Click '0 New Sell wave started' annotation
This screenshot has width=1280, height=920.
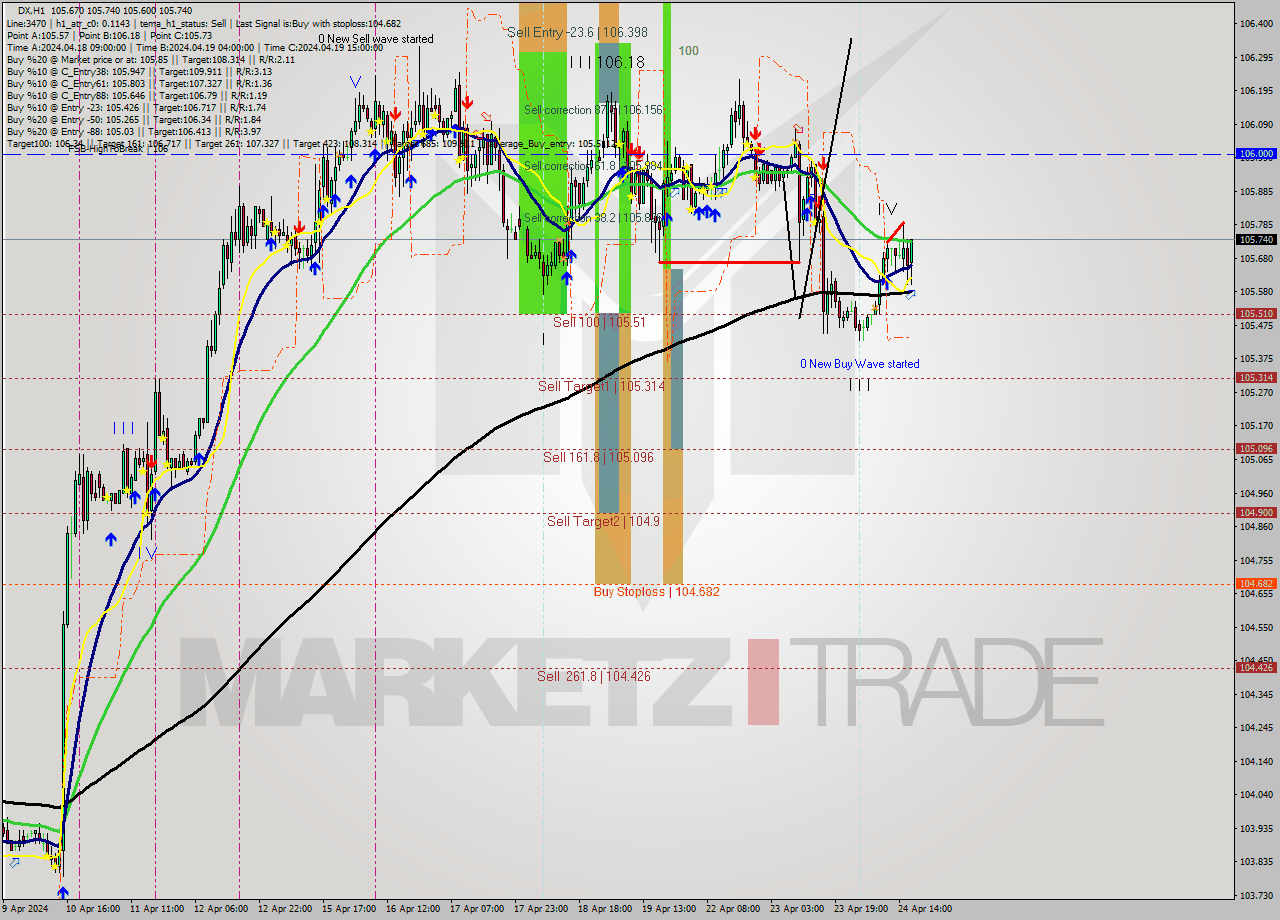(376, 39)
